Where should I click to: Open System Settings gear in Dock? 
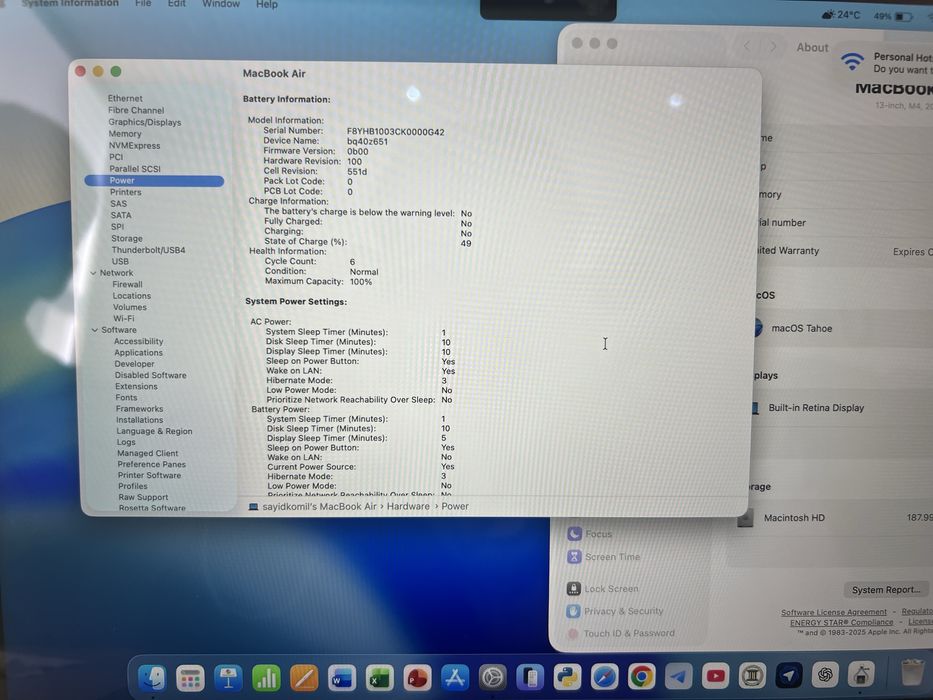pos(493,677)
